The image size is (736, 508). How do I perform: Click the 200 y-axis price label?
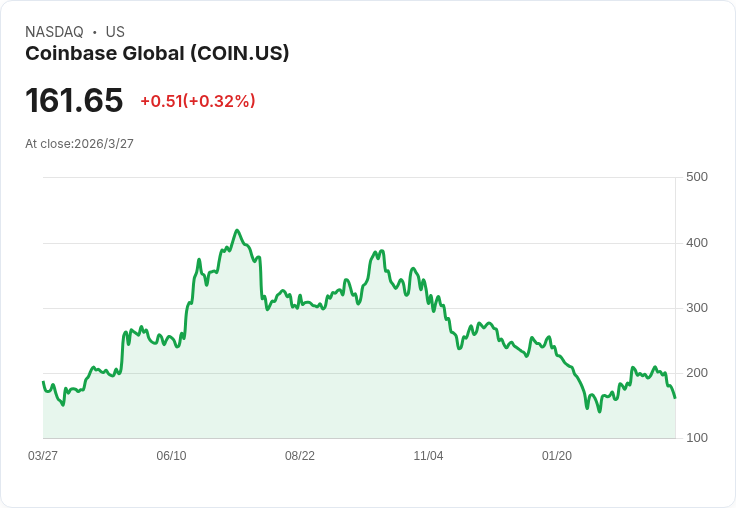pyautogui.click(x=697, y=372)
